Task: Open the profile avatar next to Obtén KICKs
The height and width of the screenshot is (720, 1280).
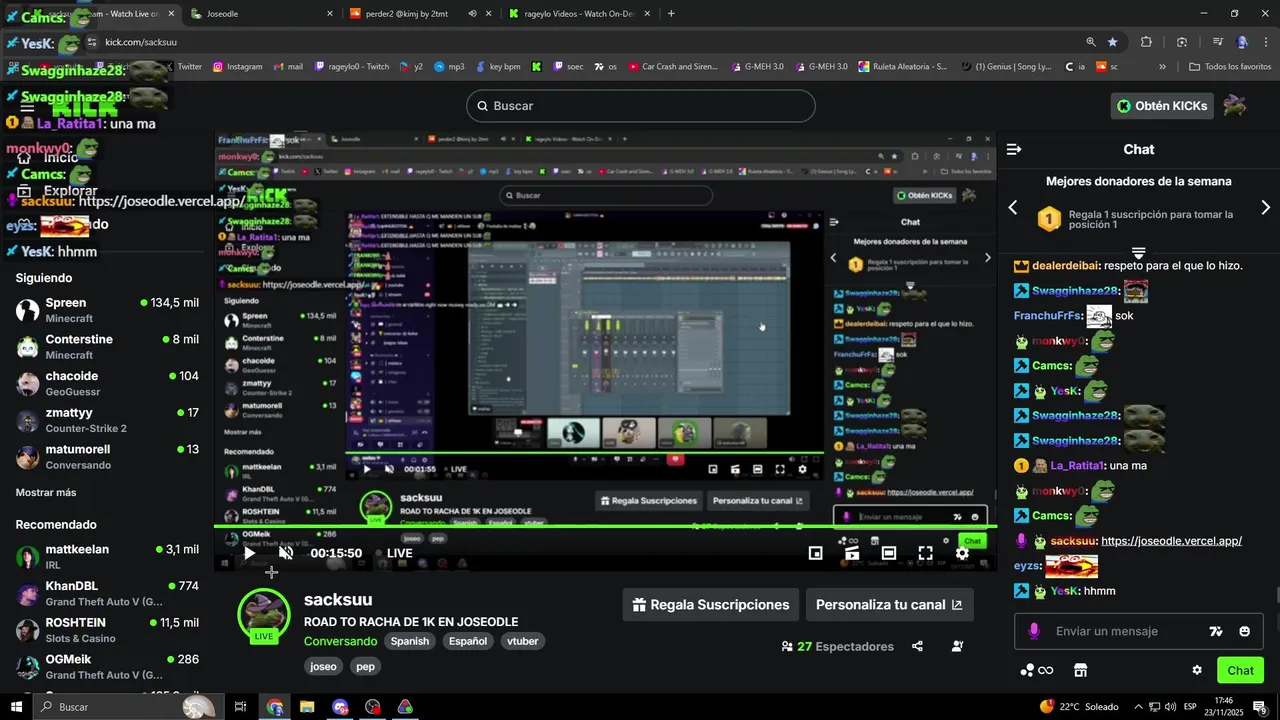Action: (1235, 106)
